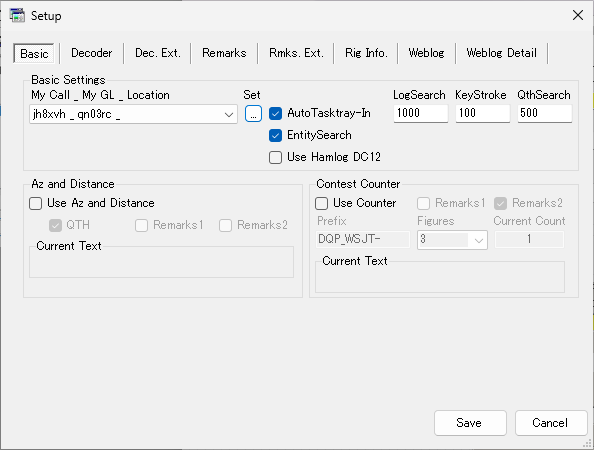
Task: Disable the AutoTasktray-In checkbox
Action: click(275, 113)
